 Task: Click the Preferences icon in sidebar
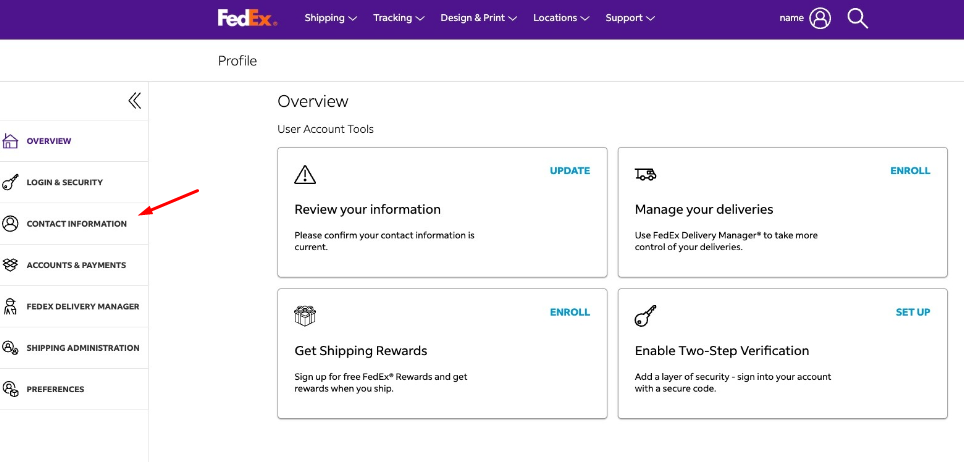(x=11, y=389)
